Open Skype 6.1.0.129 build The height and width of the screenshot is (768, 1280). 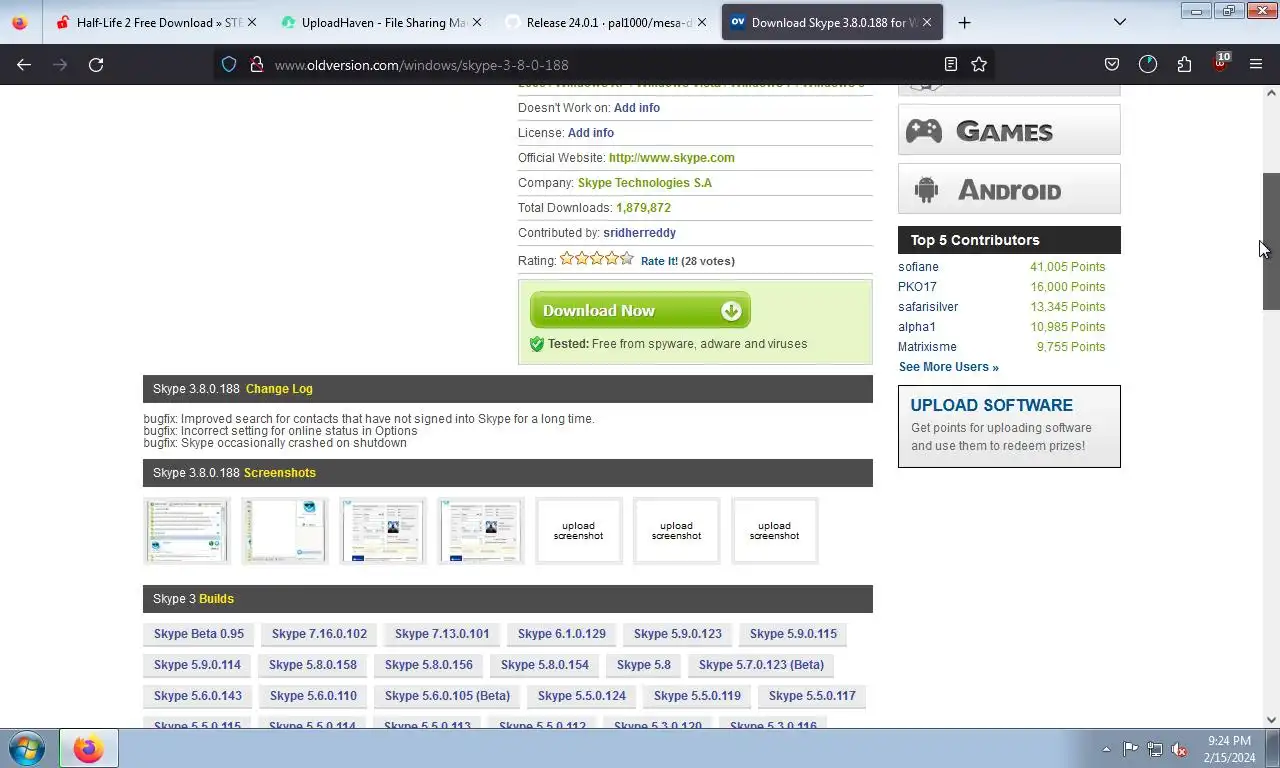point(562,634)
